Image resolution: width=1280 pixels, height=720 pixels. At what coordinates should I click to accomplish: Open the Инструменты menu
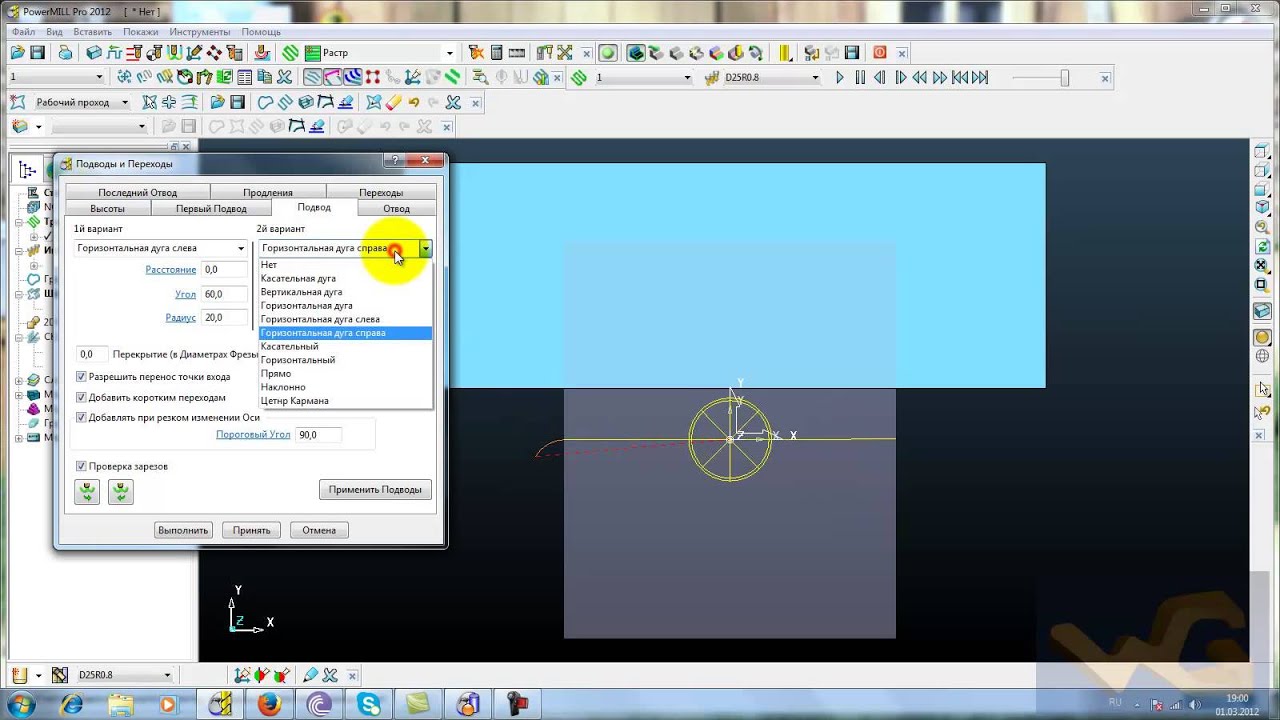point(200,32)
